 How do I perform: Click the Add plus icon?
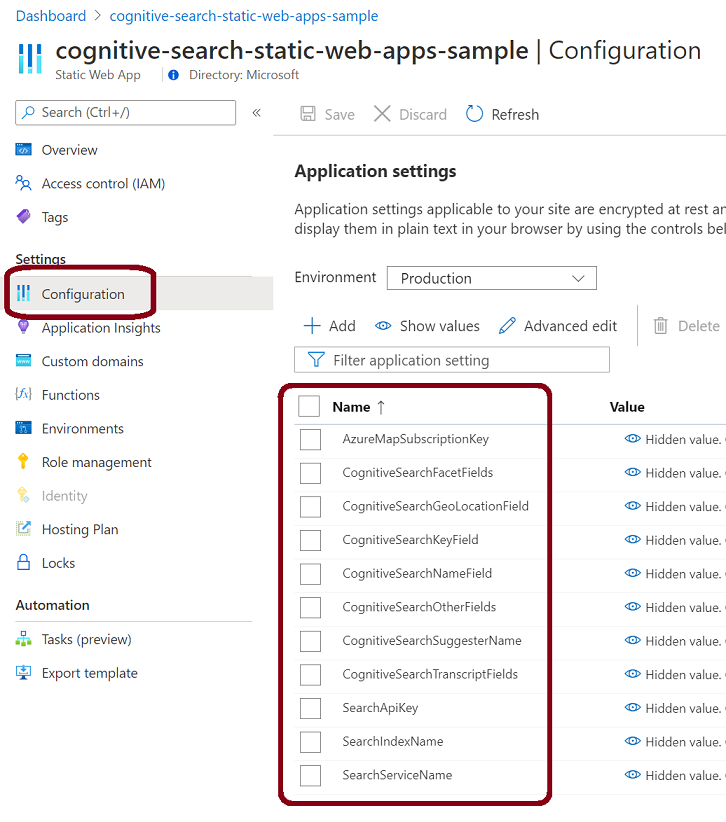(x=312, y=326)
